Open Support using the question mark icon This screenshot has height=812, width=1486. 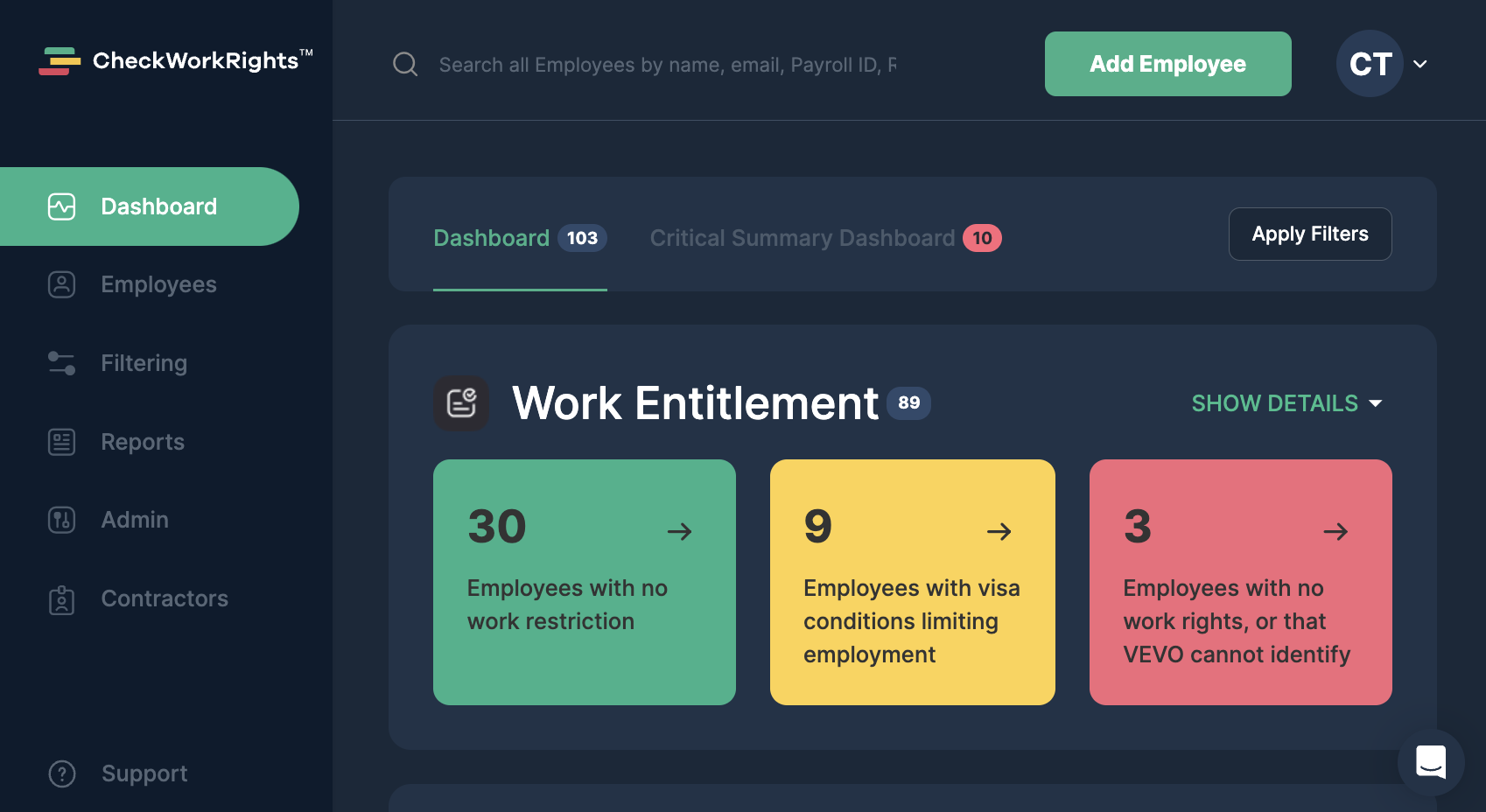[x=61, y=773]
